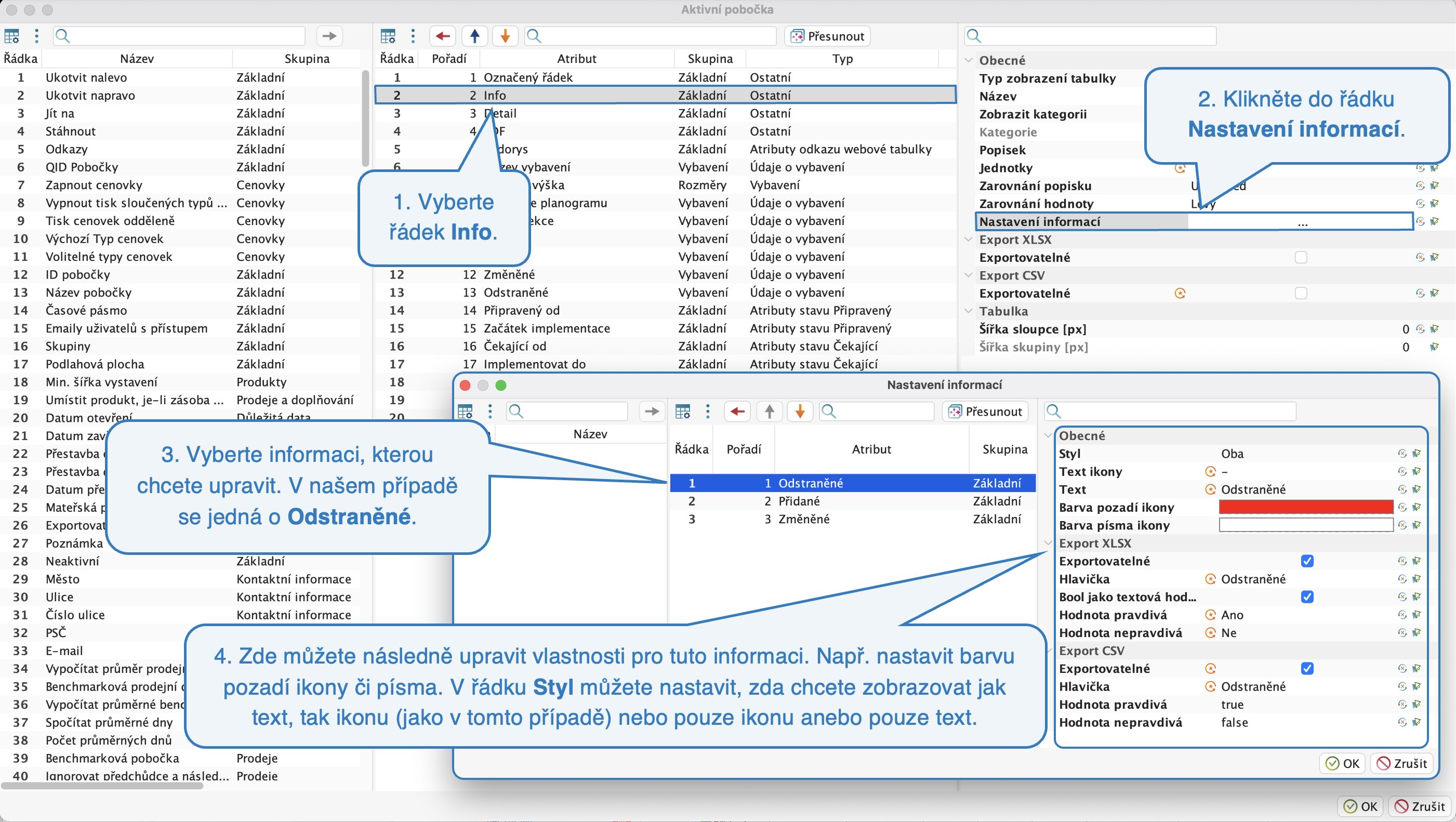The height and width of the screenshot is (822, 1456).
Task: Toggle Exportovatelné checkbox under Export CSV in main window
Action: click(x=1301, y=294)
